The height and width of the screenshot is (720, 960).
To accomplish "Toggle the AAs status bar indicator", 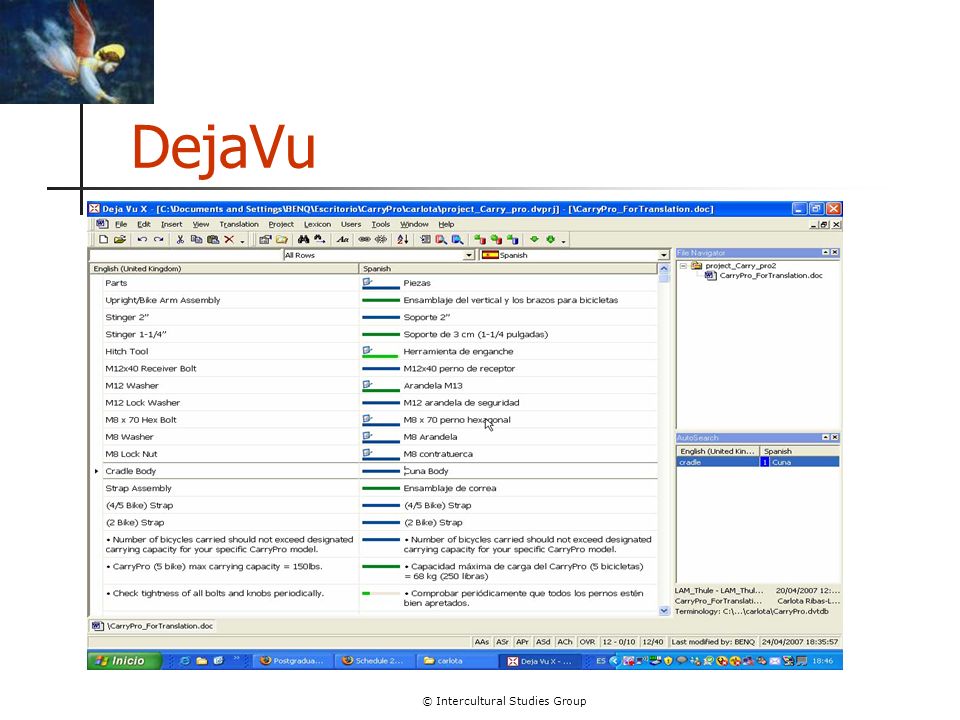I will coord(482,642).
